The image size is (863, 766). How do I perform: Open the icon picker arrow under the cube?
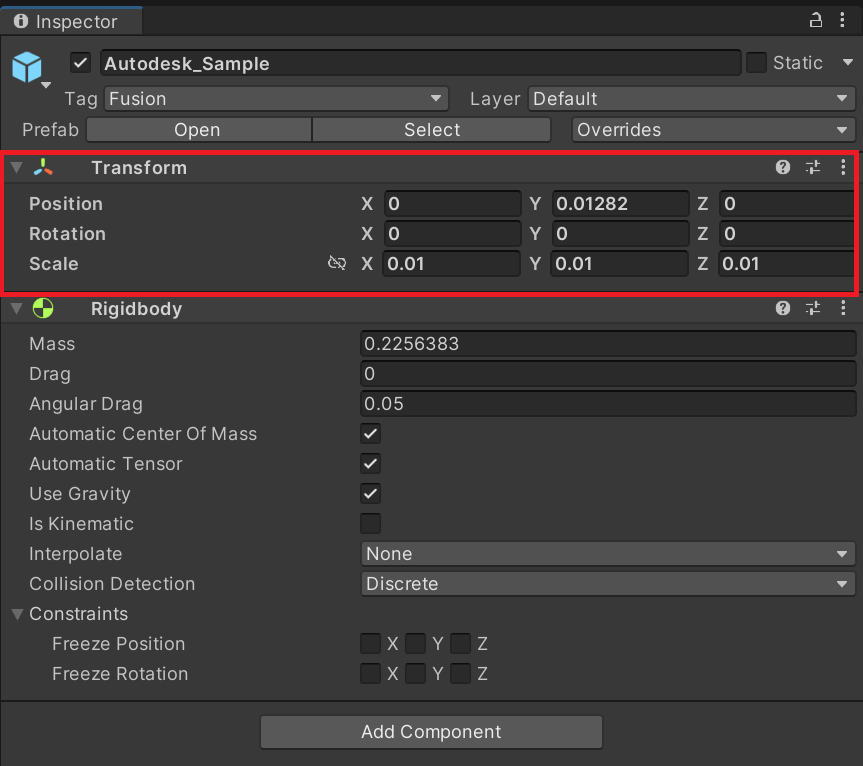click(x=46, y=85)
